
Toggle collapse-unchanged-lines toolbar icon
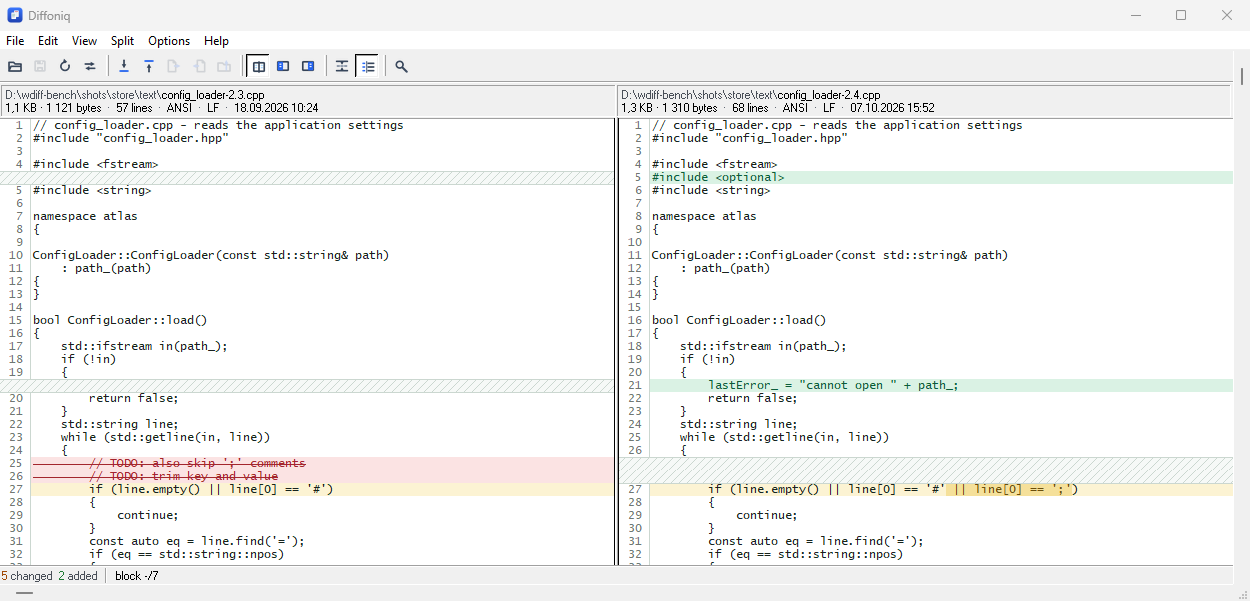pyautogui.click(x=342, y=66)
